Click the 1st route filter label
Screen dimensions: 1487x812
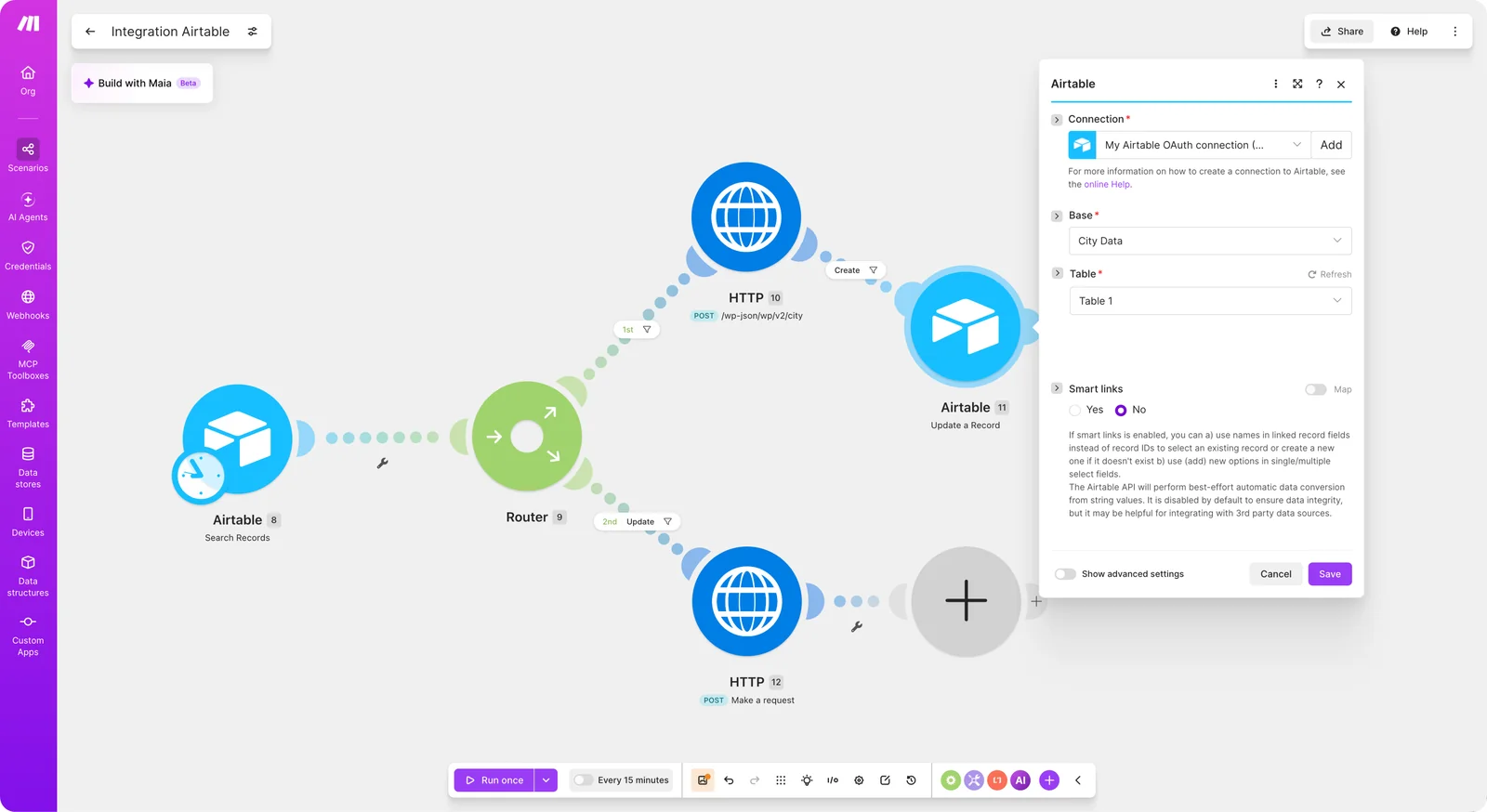pos(637,330)
